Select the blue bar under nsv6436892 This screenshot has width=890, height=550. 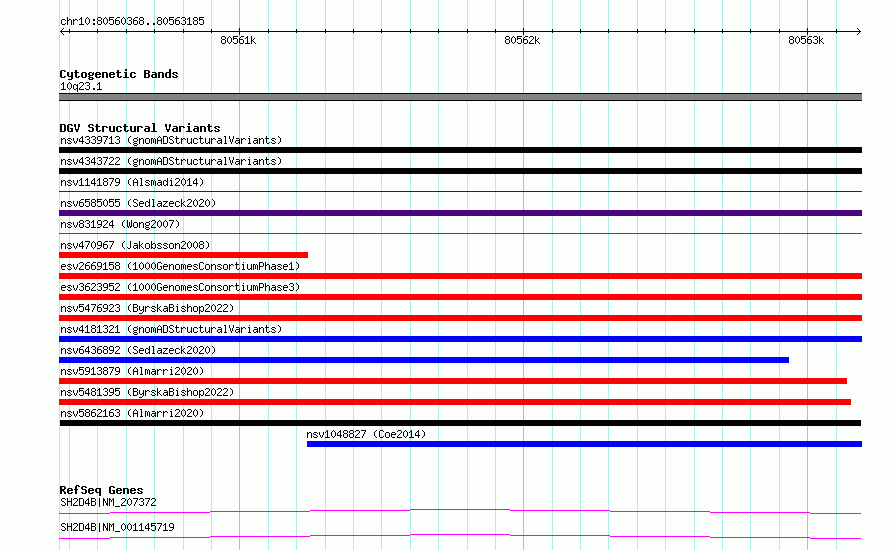(x=424, y=360)
